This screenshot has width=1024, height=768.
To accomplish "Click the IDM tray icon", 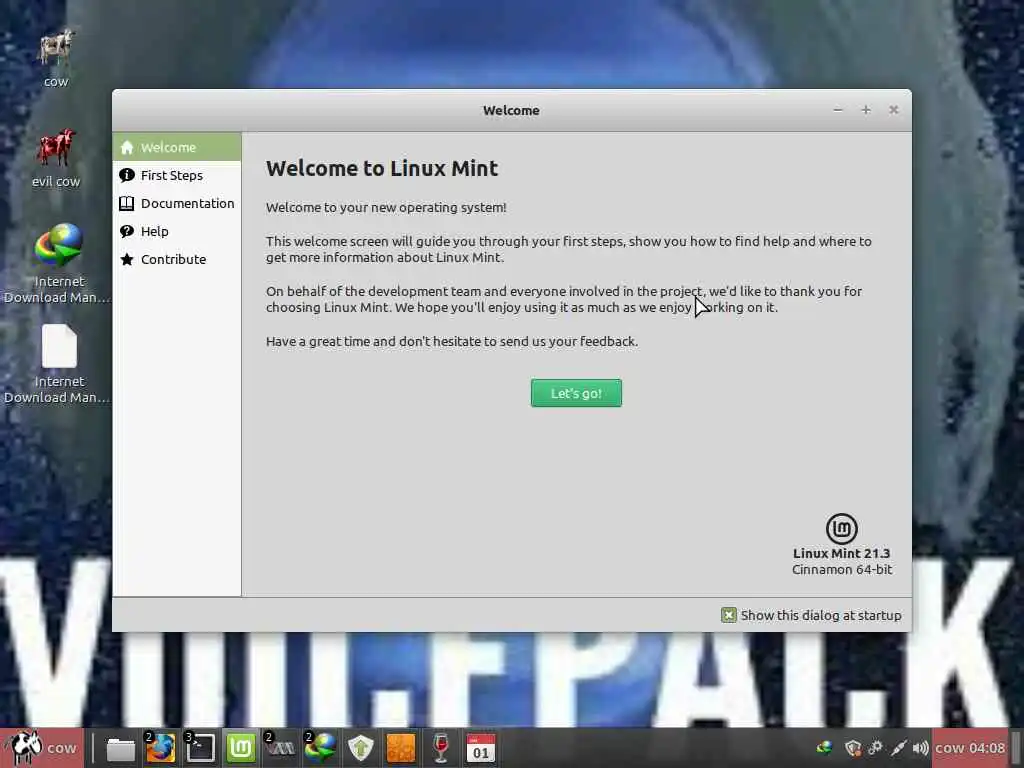I will [x=825, y=748].
